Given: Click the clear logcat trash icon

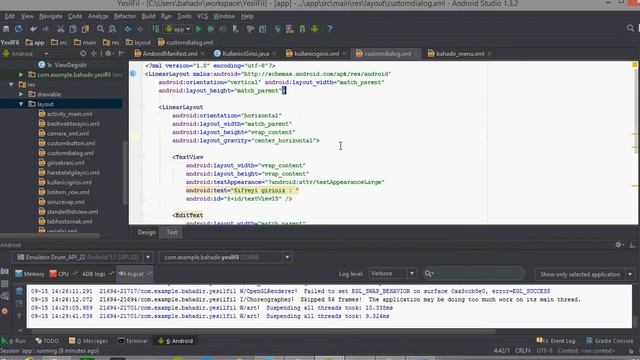Looking at the screenshot, I should (19, 291).
